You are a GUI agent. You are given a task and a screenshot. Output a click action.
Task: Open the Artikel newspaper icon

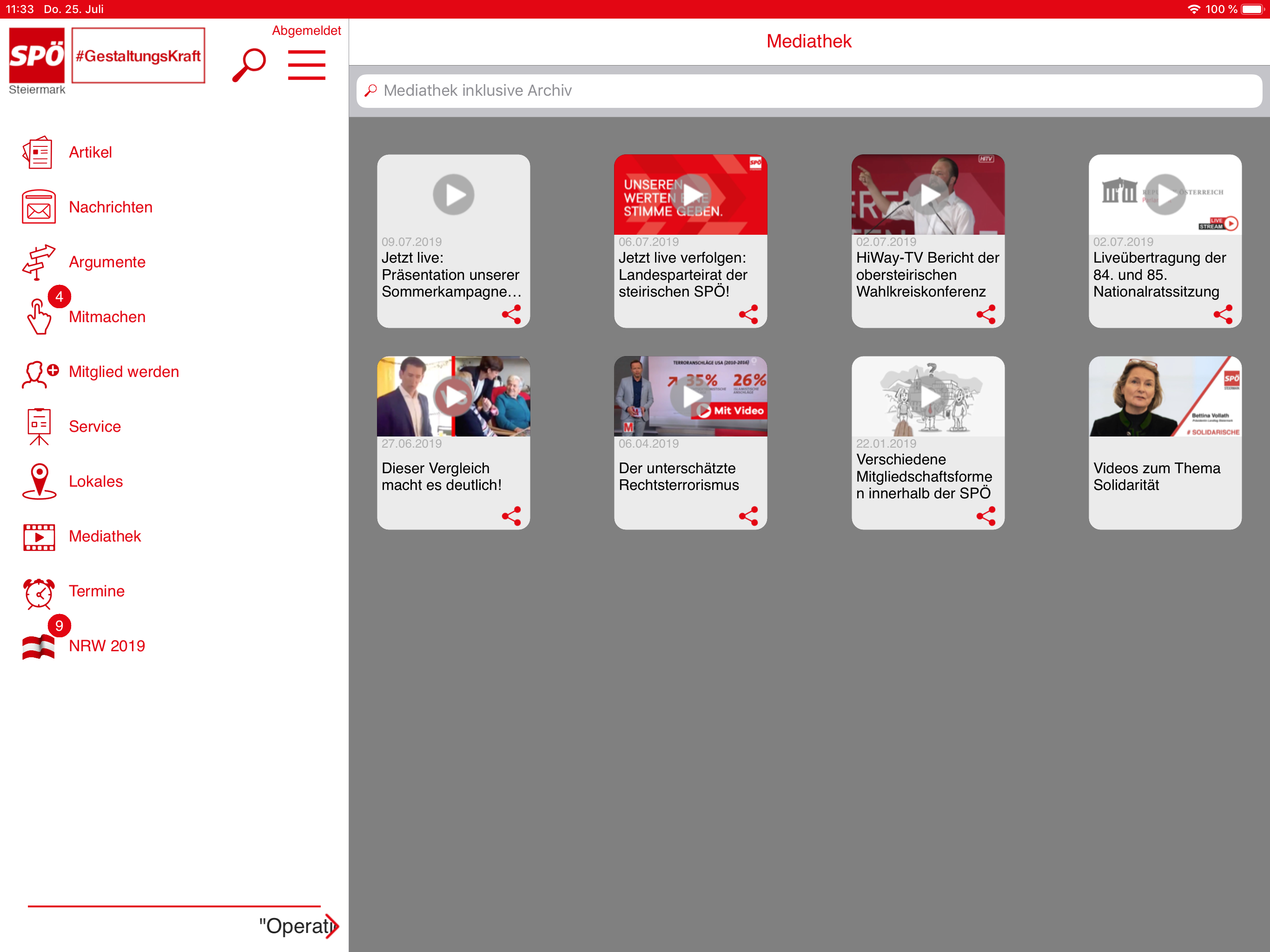coord(38,152)
